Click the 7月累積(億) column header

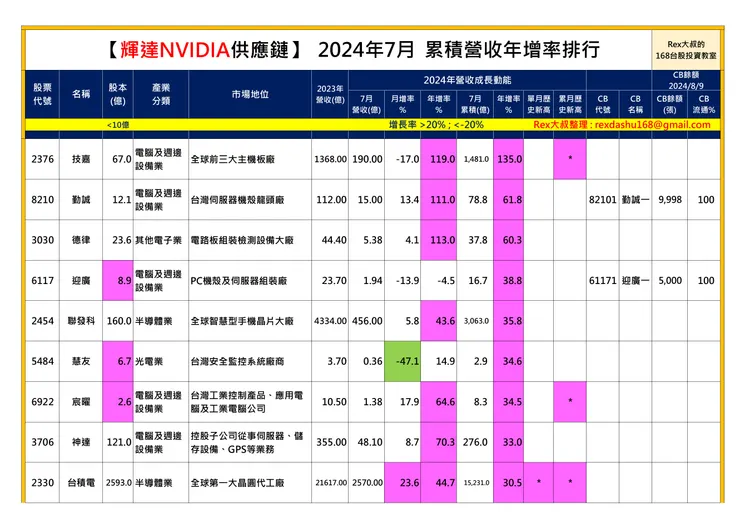[x=475, y=104]
